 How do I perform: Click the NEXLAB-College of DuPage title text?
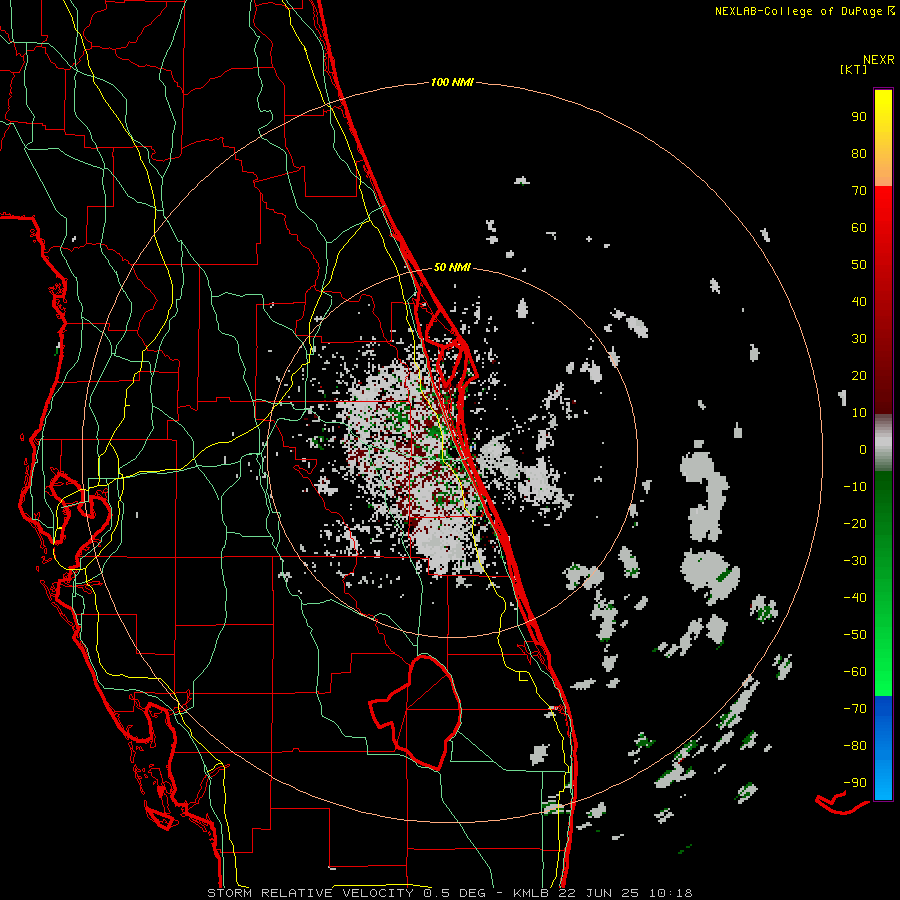click(x=798, y=11)
